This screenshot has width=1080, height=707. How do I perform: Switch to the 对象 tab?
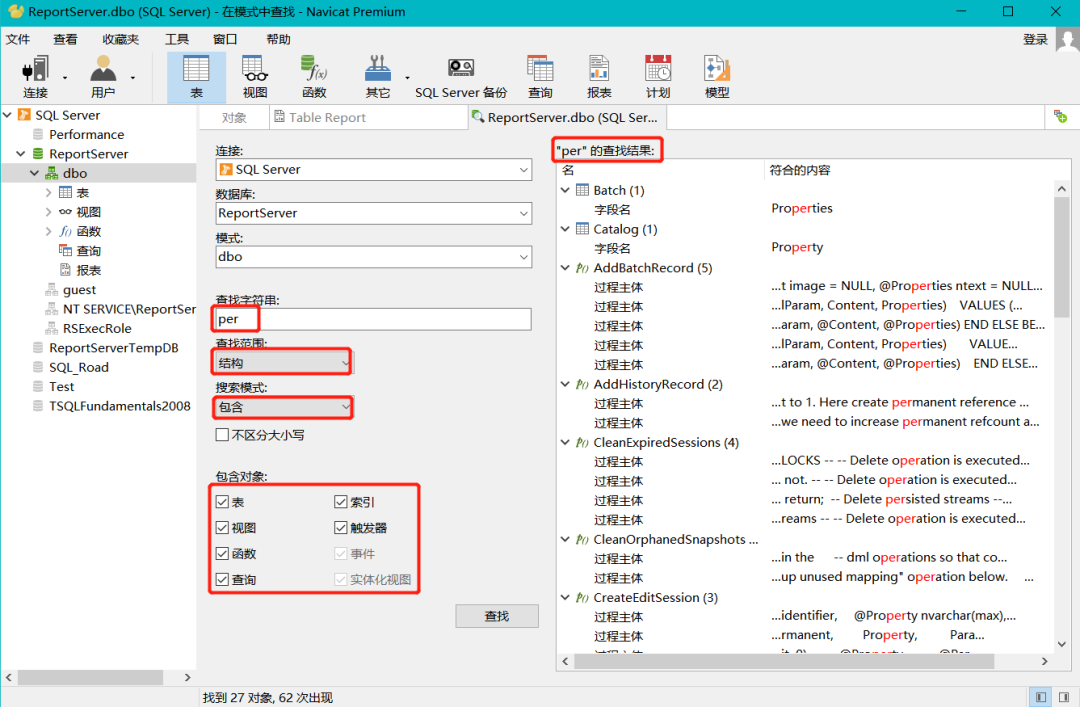point(233,117)
